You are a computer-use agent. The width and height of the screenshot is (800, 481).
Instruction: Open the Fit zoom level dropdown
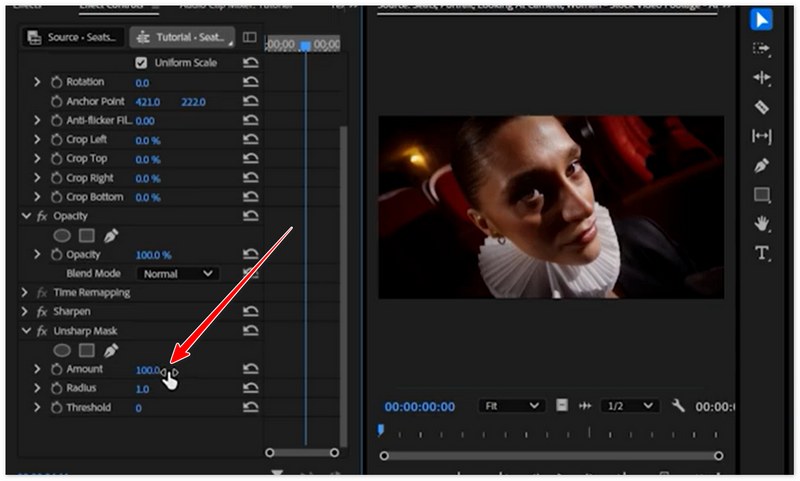tap(510, 406)
